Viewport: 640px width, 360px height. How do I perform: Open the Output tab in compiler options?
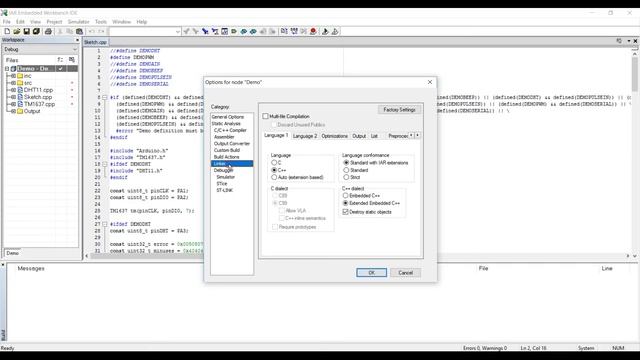[359, 136]
